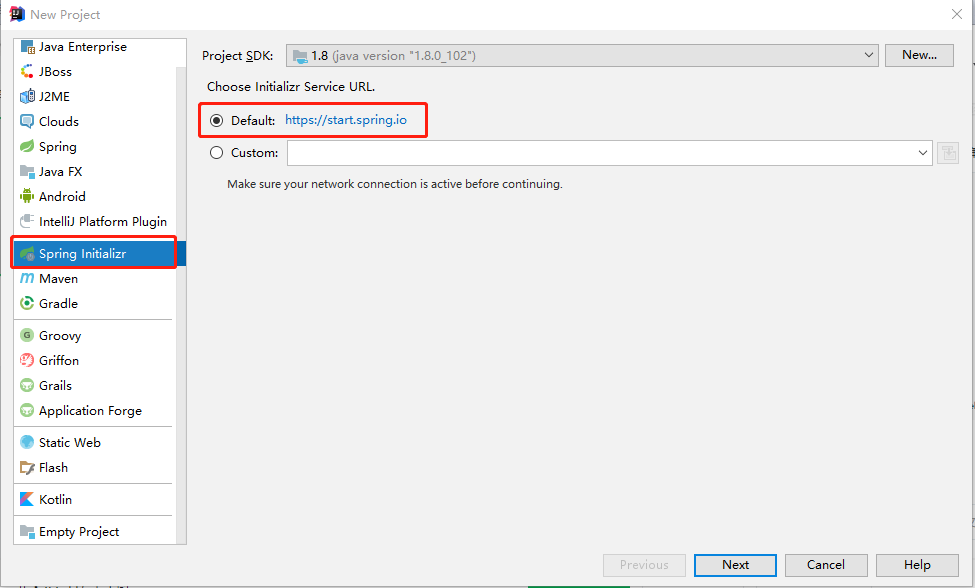Click the Application Forge icon

(x=27, y=410)
